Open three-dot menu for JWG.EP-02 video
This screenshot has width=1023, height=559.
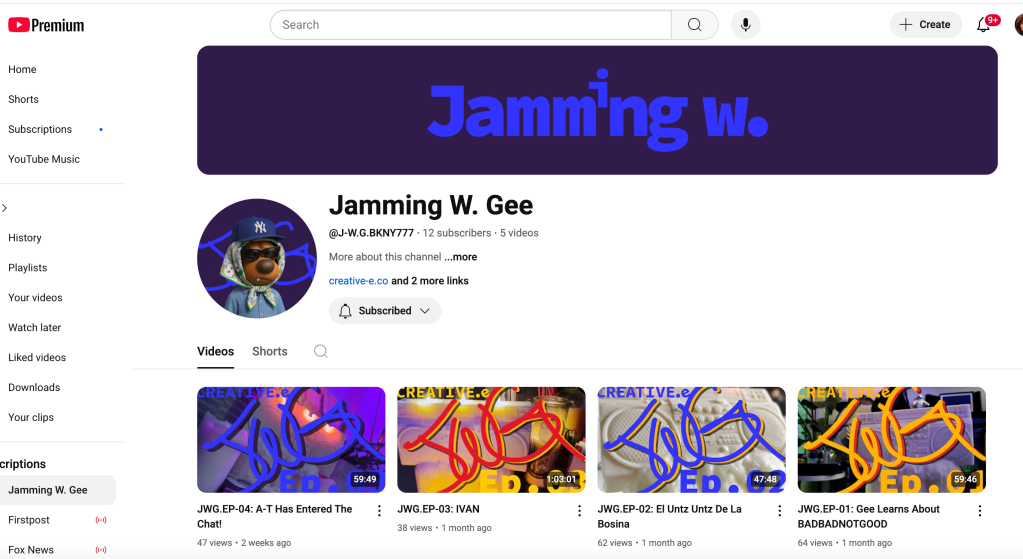click(779, 511)
